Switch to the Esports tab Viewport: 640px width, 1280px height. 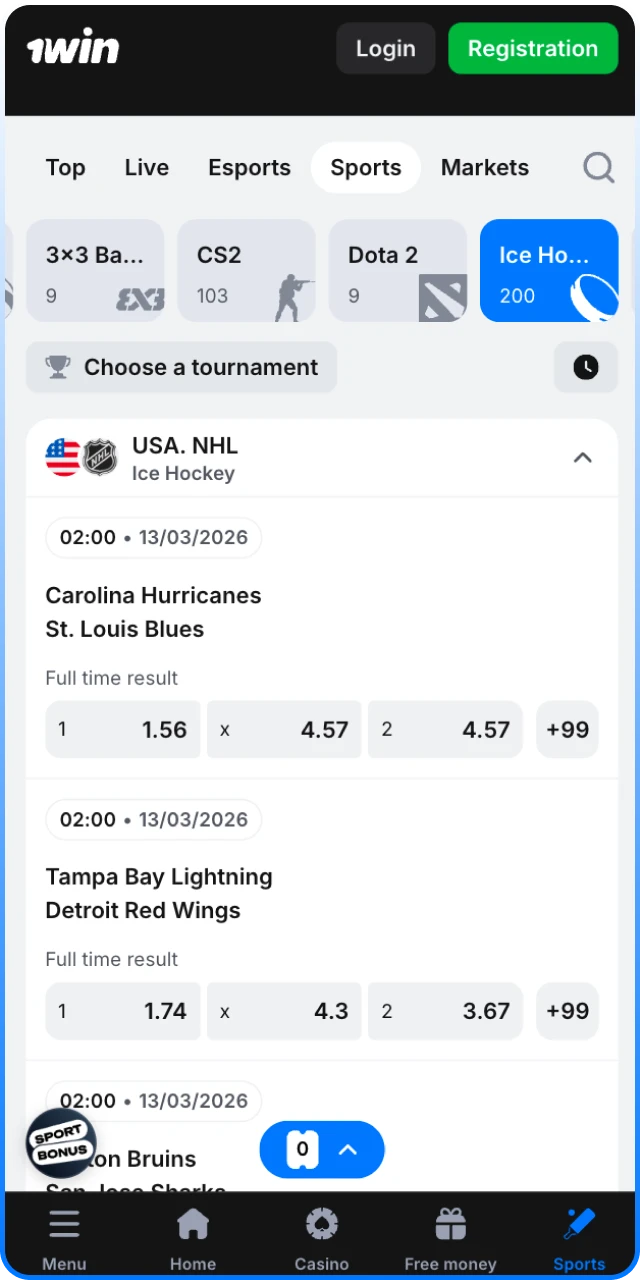249,167
